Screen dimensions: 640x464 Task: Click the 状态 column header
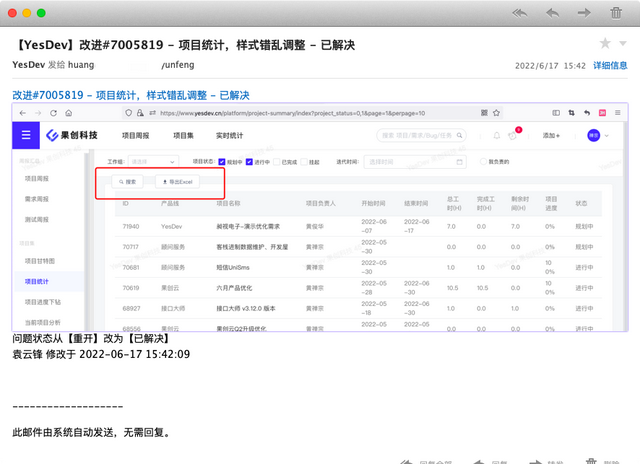[581, 203]
